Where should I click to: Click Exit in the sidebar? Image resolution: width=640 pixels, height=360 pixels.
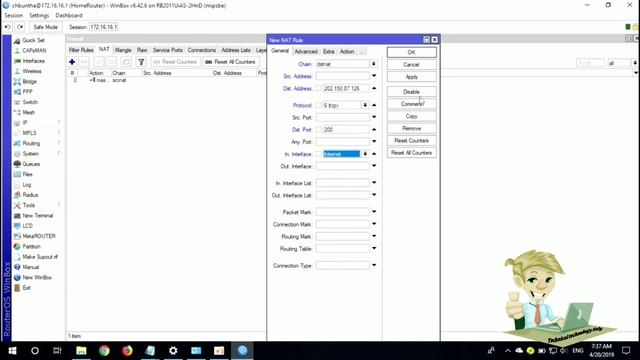point(26,288)
